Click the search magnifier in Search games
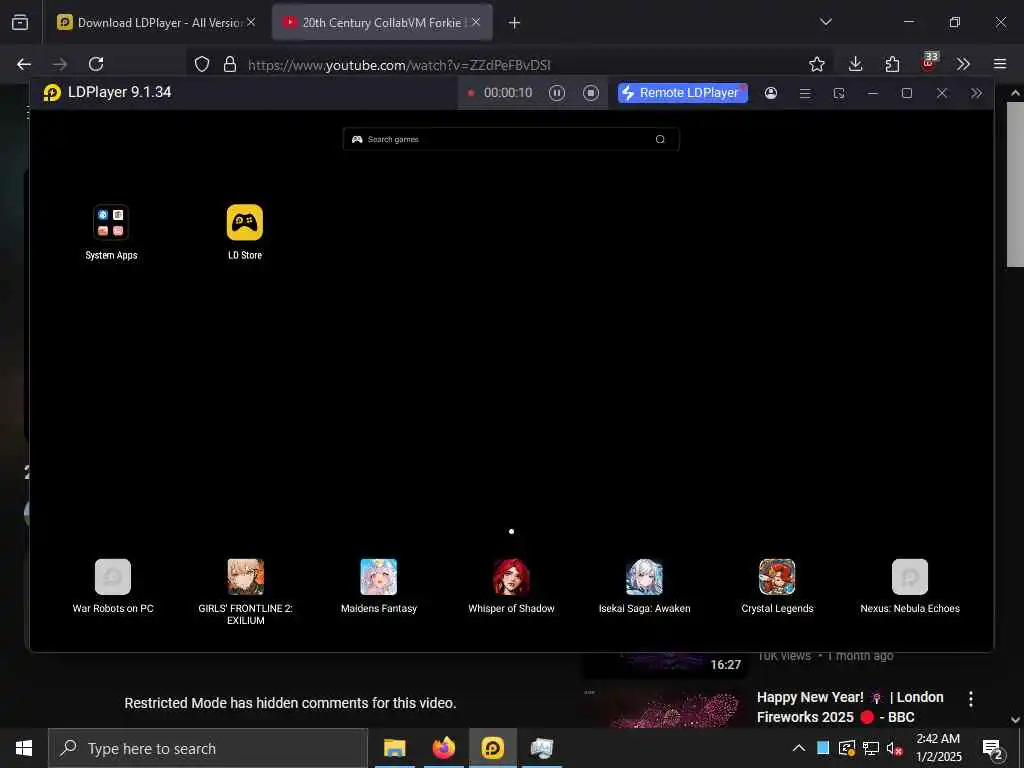1024x768 pixels. (660, 139)
